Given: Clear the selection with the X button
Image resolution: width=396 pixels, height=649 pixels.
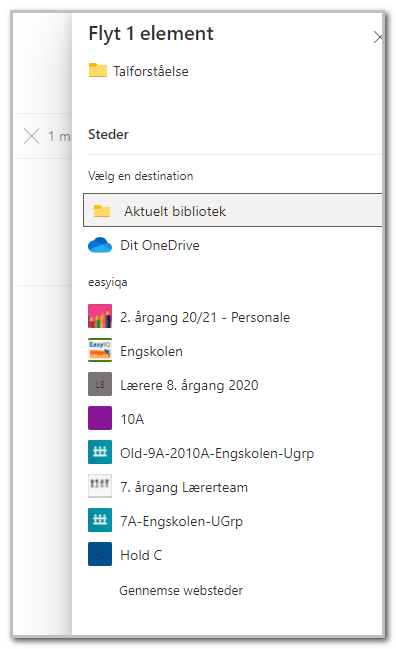Looking at the screenshot, I should coord(31,136).
